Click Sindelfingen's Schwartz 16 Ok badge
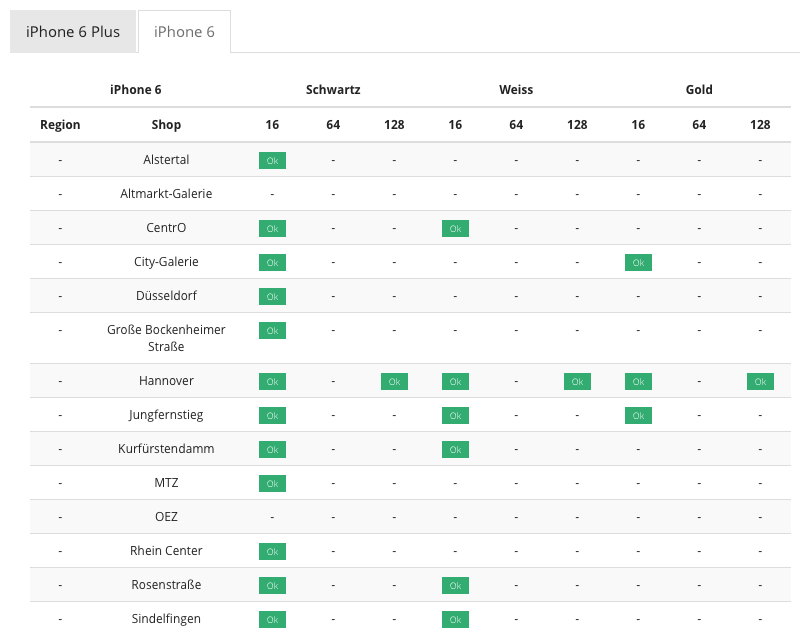The width and height of the screenshot is (800, 640). 272,620
